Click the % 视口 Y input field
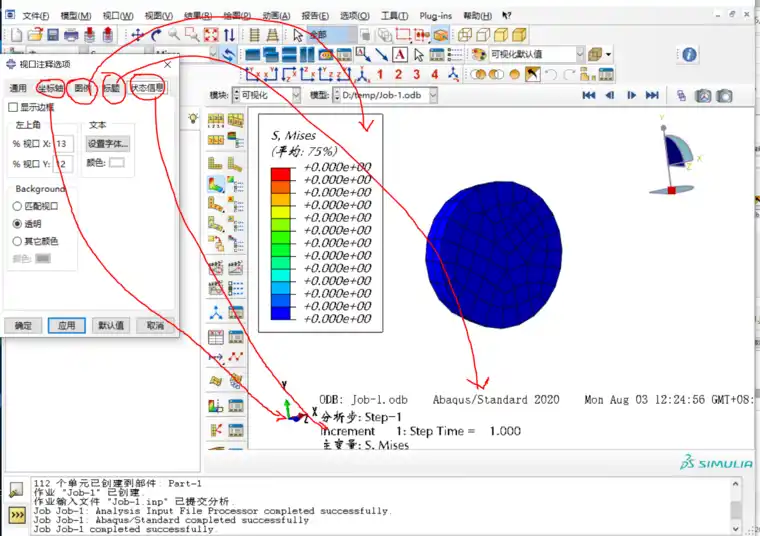 click(x=63, y=164)
